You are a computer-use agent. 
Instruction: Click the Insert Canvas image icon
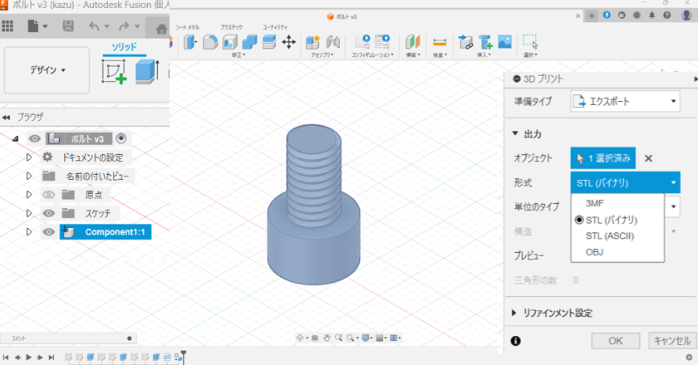(505, 42)
